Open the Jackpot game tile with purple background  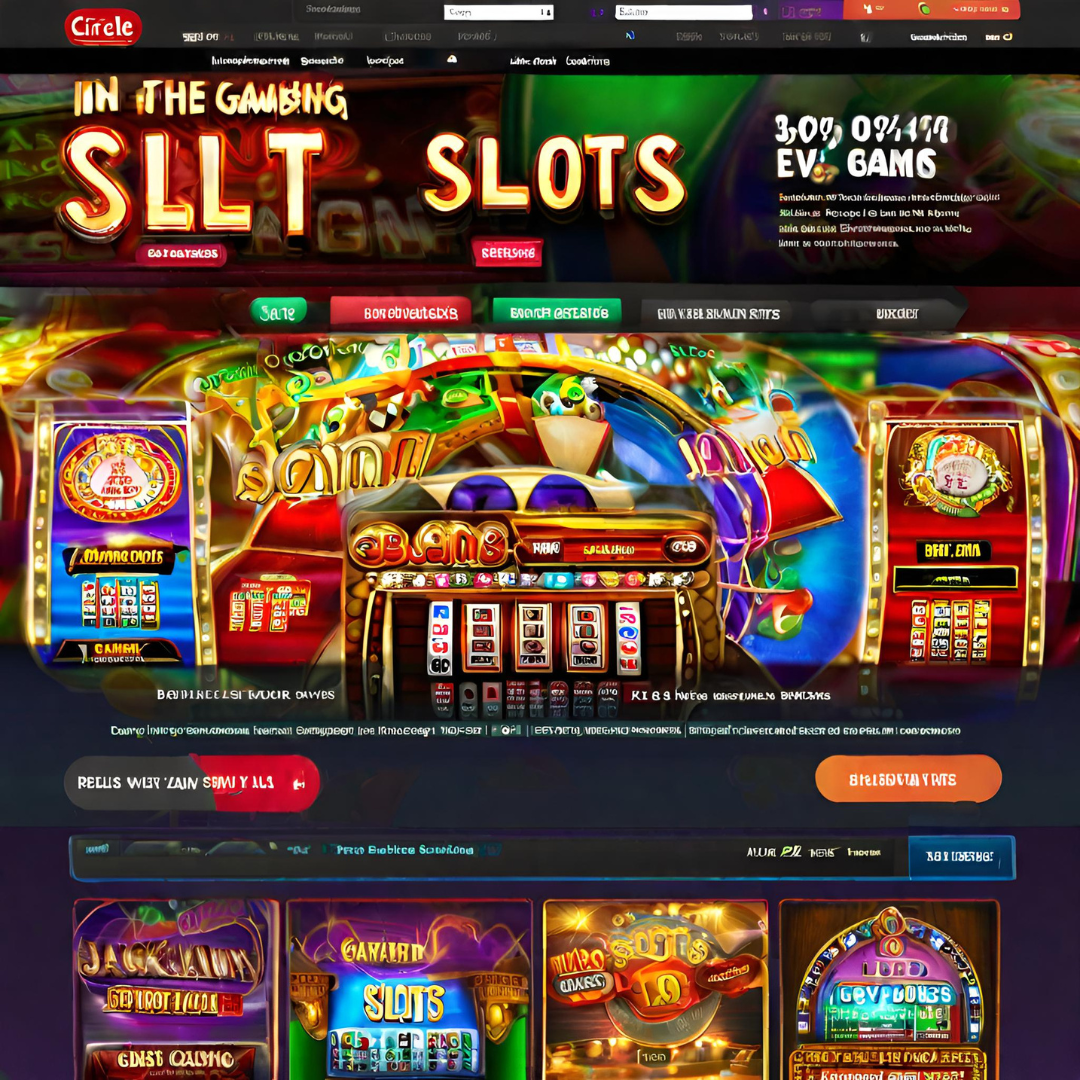[175, 989]
